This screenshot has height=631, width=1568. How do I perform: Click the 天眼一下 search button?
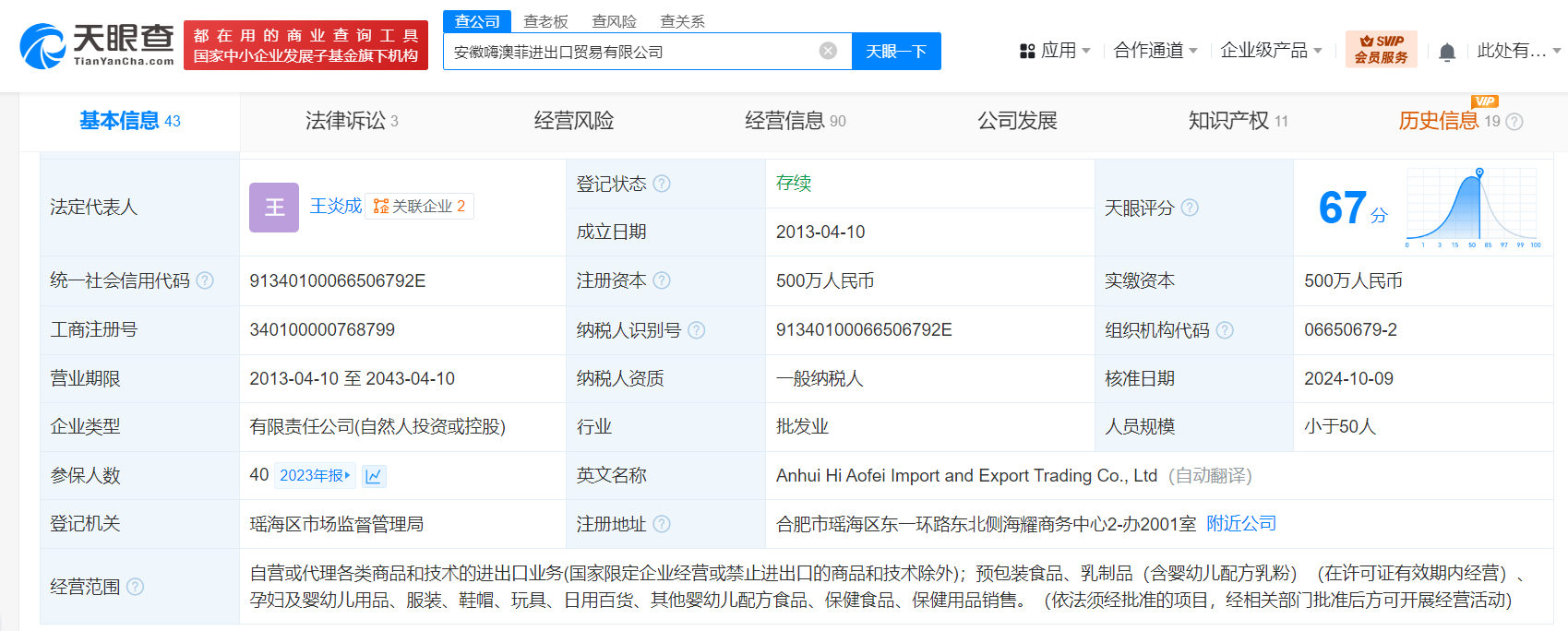(896, 51)
